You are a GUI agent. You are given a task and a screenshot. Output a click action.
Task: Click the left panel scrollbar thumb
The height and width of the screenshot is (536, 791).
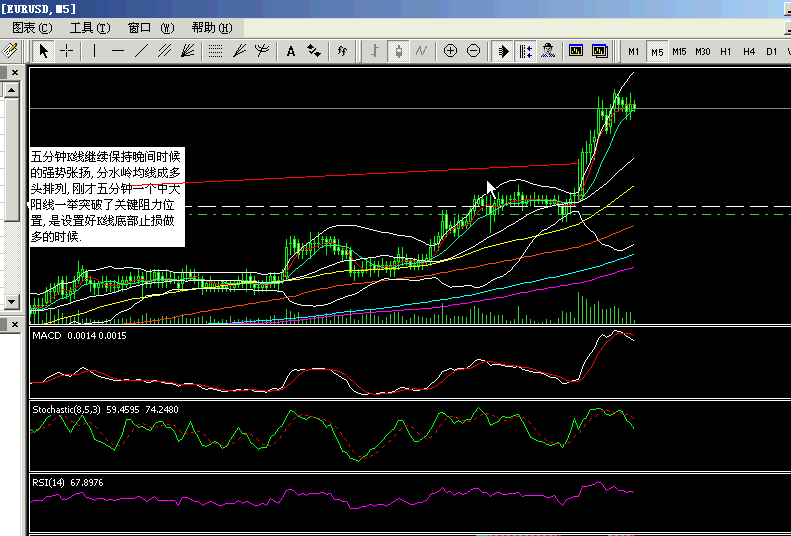(12, 159)
